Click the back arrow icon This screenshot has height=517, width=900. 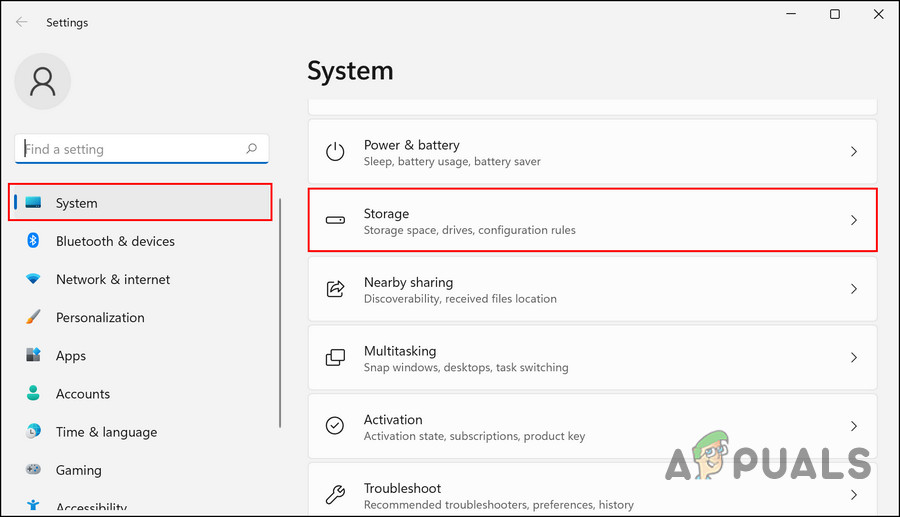(22, 22)
